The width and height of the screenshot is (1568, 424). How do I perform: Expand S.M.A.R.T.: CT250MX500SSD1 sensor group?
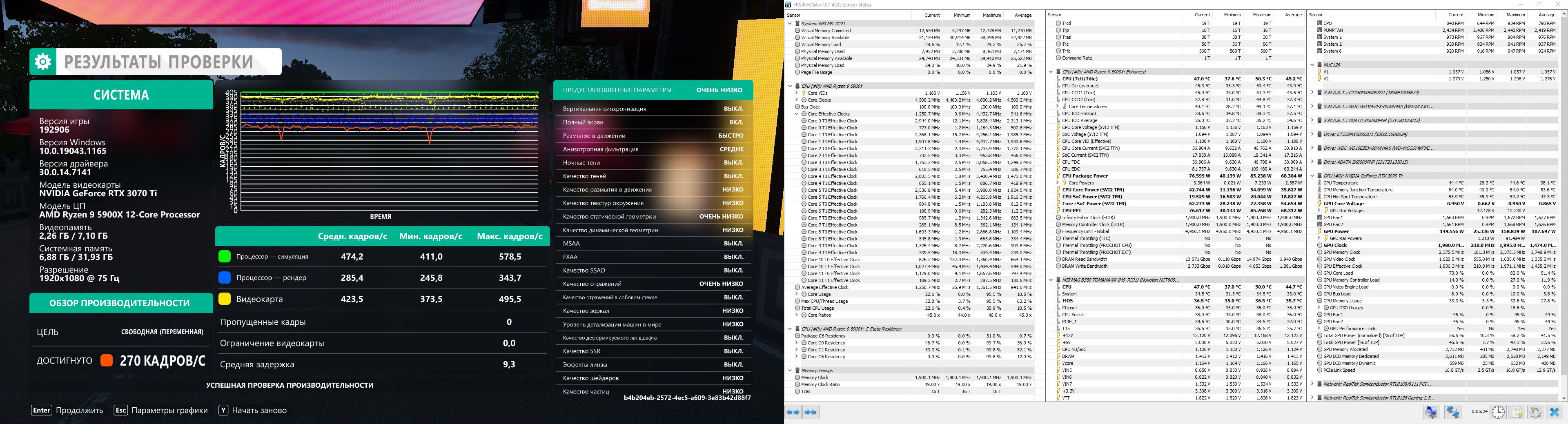point(1312,93)
